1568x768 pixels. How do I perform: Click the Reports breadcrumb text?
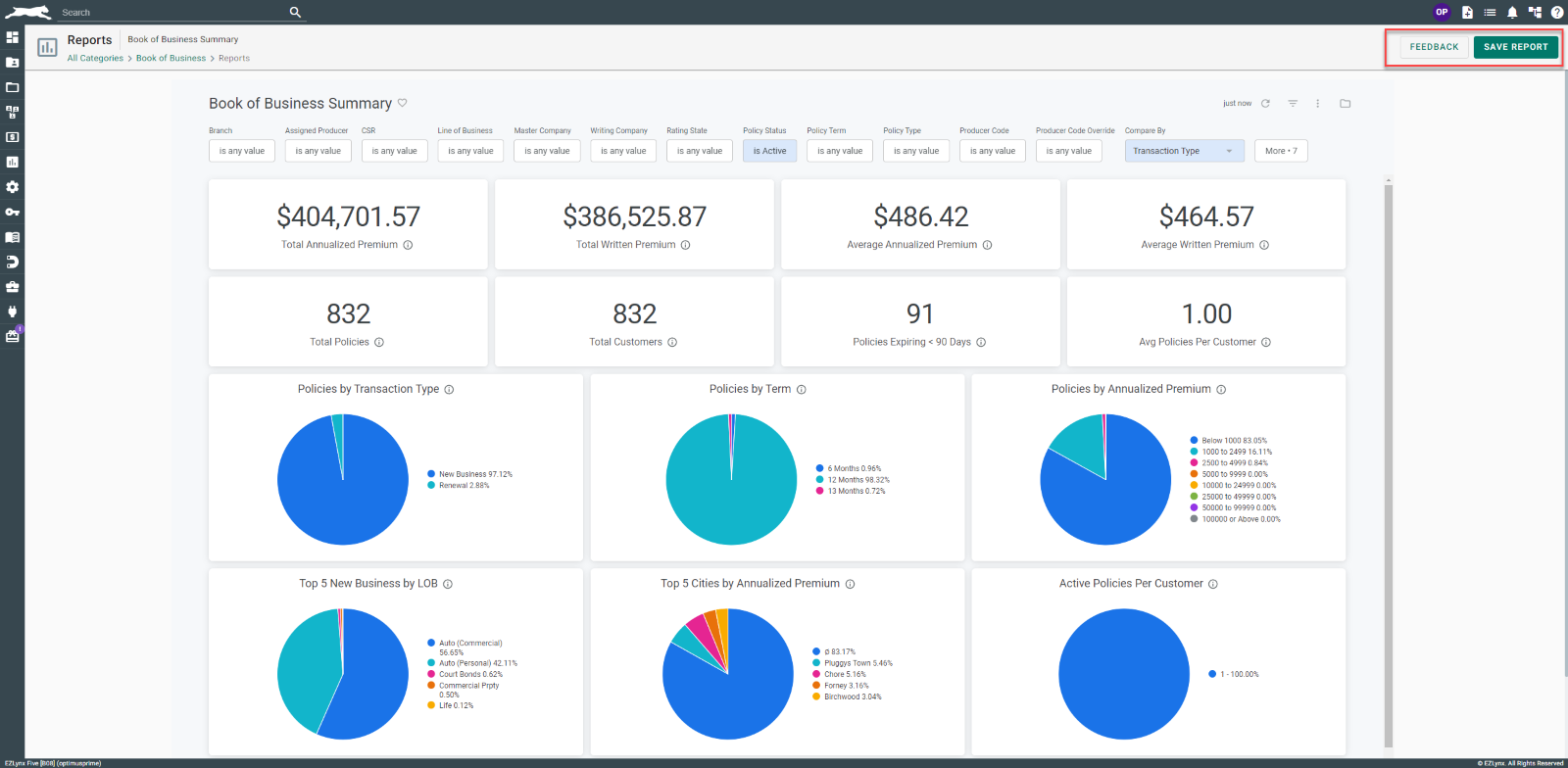[x=234, y=58]
